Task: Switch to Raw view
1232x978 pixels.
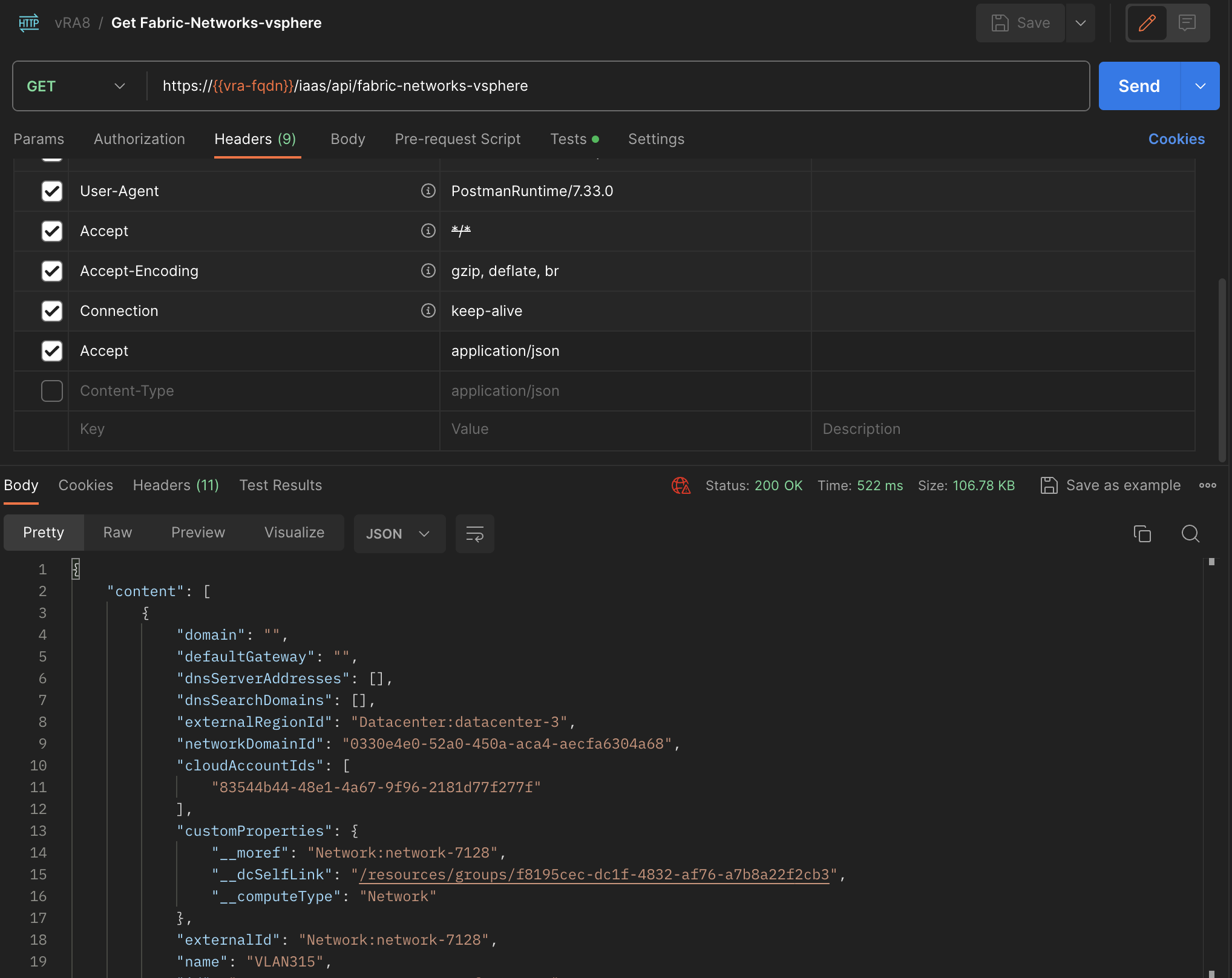Action: [117, 533]
